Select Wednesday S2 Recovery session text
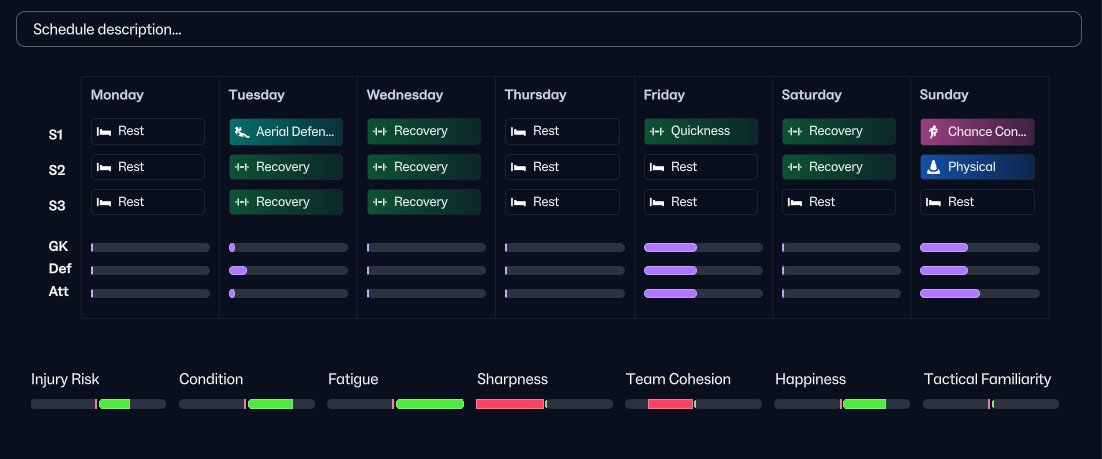 [x=420, y=167]
